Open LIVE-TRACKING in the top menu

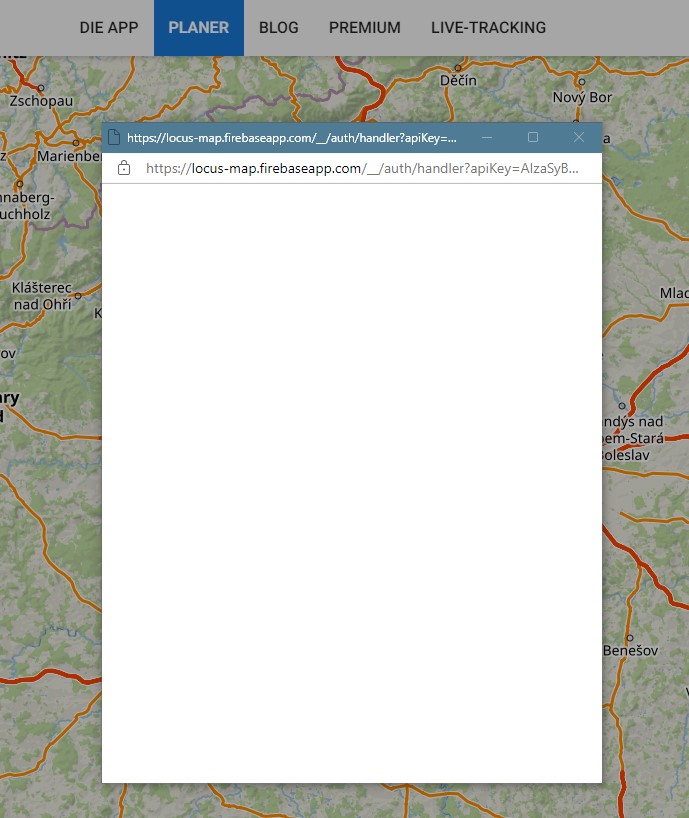point(488,28)
